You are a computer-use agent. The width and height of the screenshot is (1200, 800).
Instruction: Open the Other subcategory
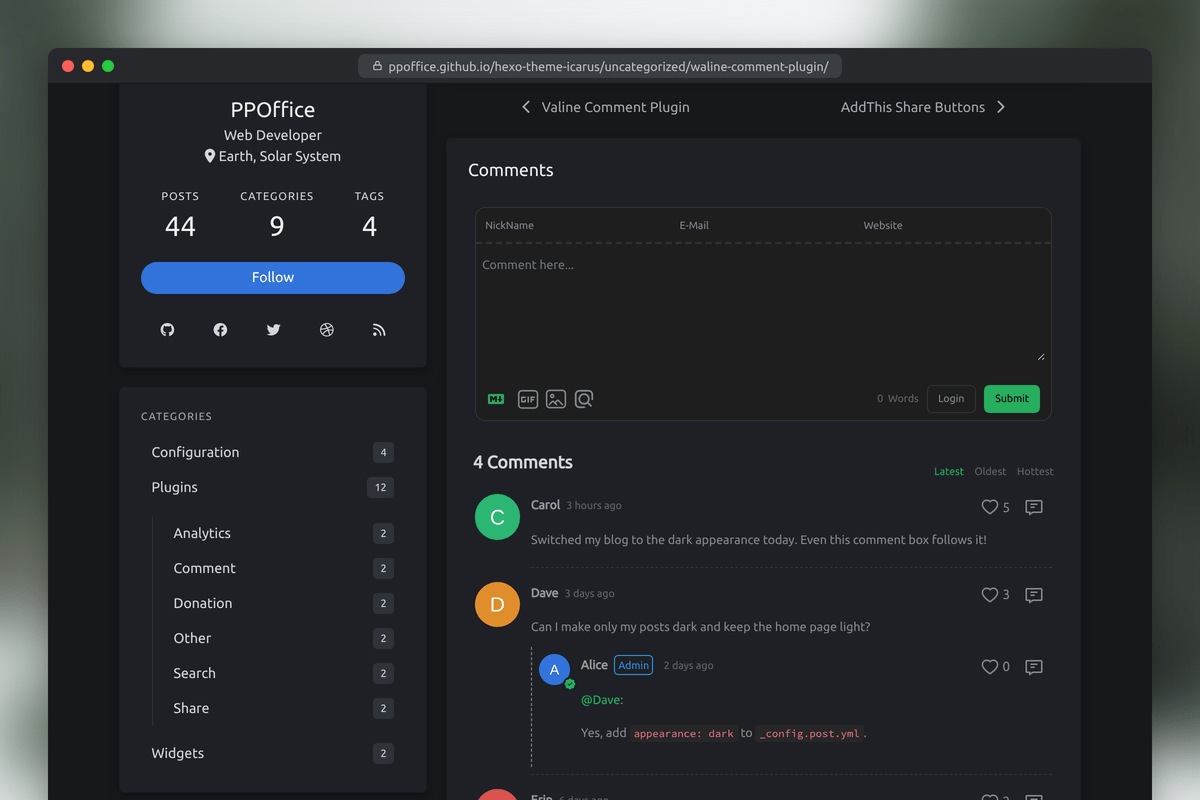(x=284, y=639)
